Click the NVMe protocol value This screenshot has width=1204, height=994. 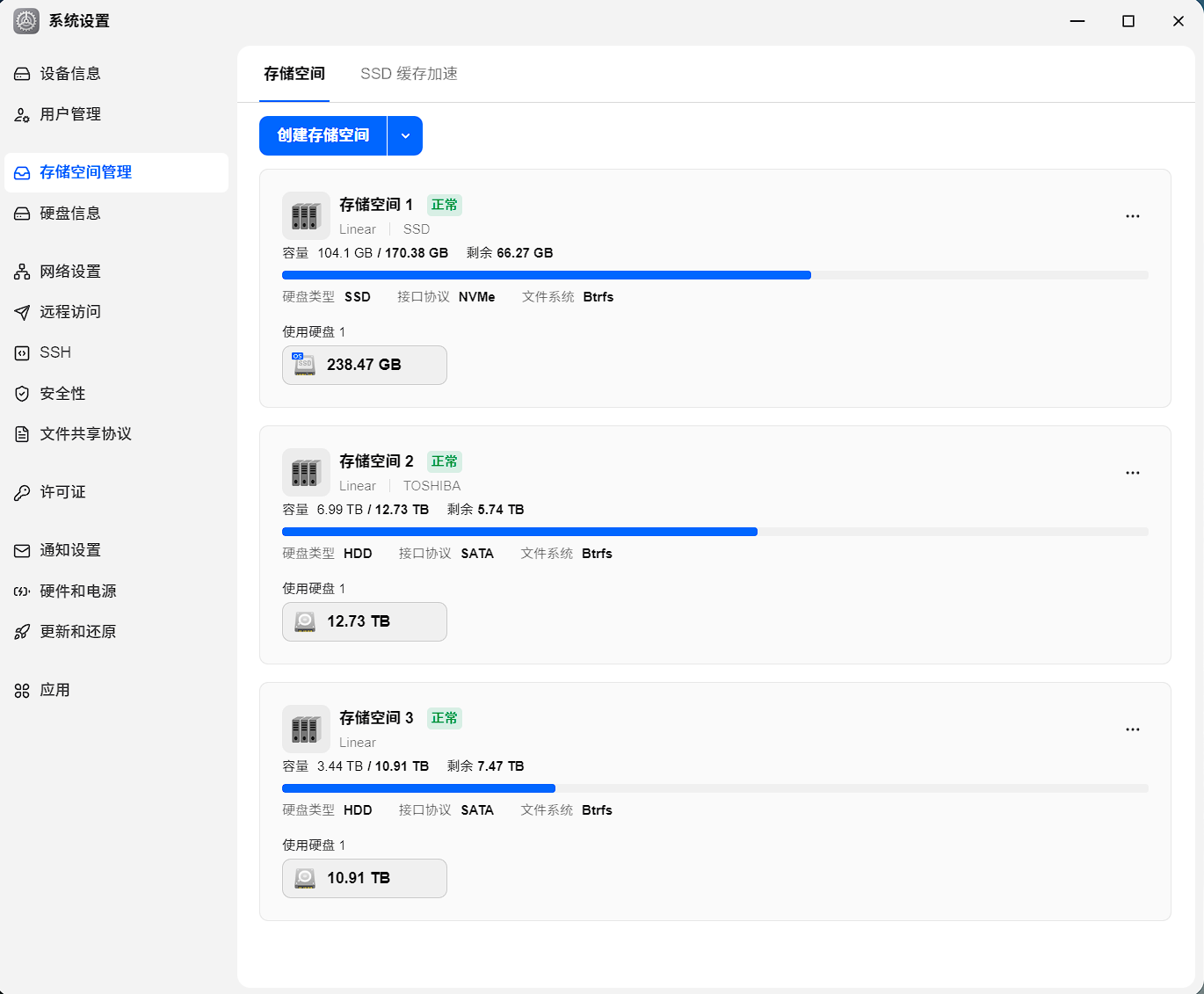pyautogui.click(x=477, y=297)
